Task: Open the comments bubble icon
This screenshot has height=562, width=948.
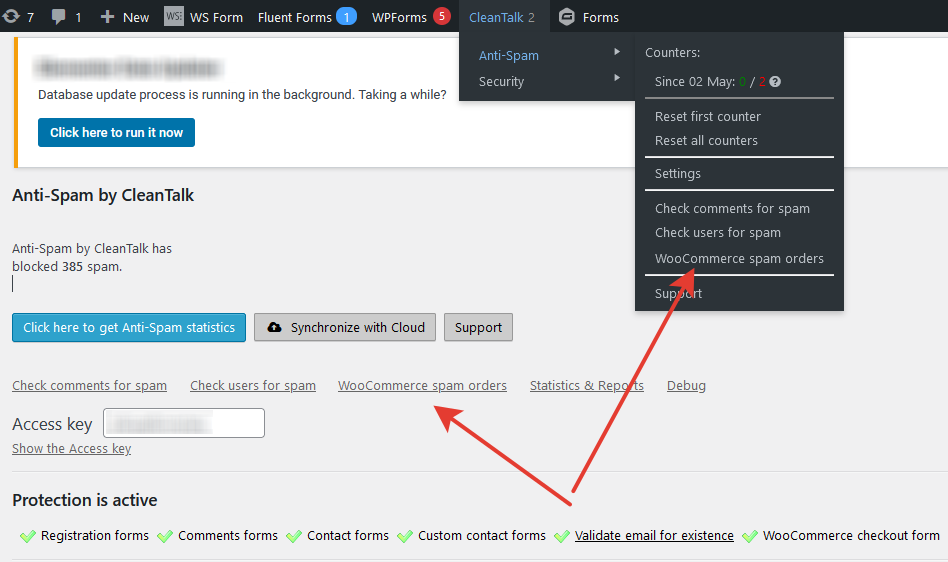Action: [x=59, y=17]
